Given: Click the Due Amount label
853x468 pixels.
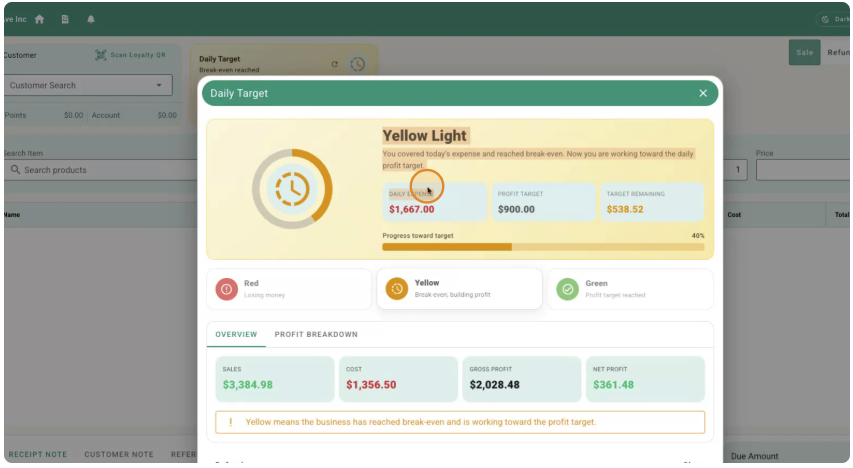Looking at the screenshot, I should click(755, 456).
